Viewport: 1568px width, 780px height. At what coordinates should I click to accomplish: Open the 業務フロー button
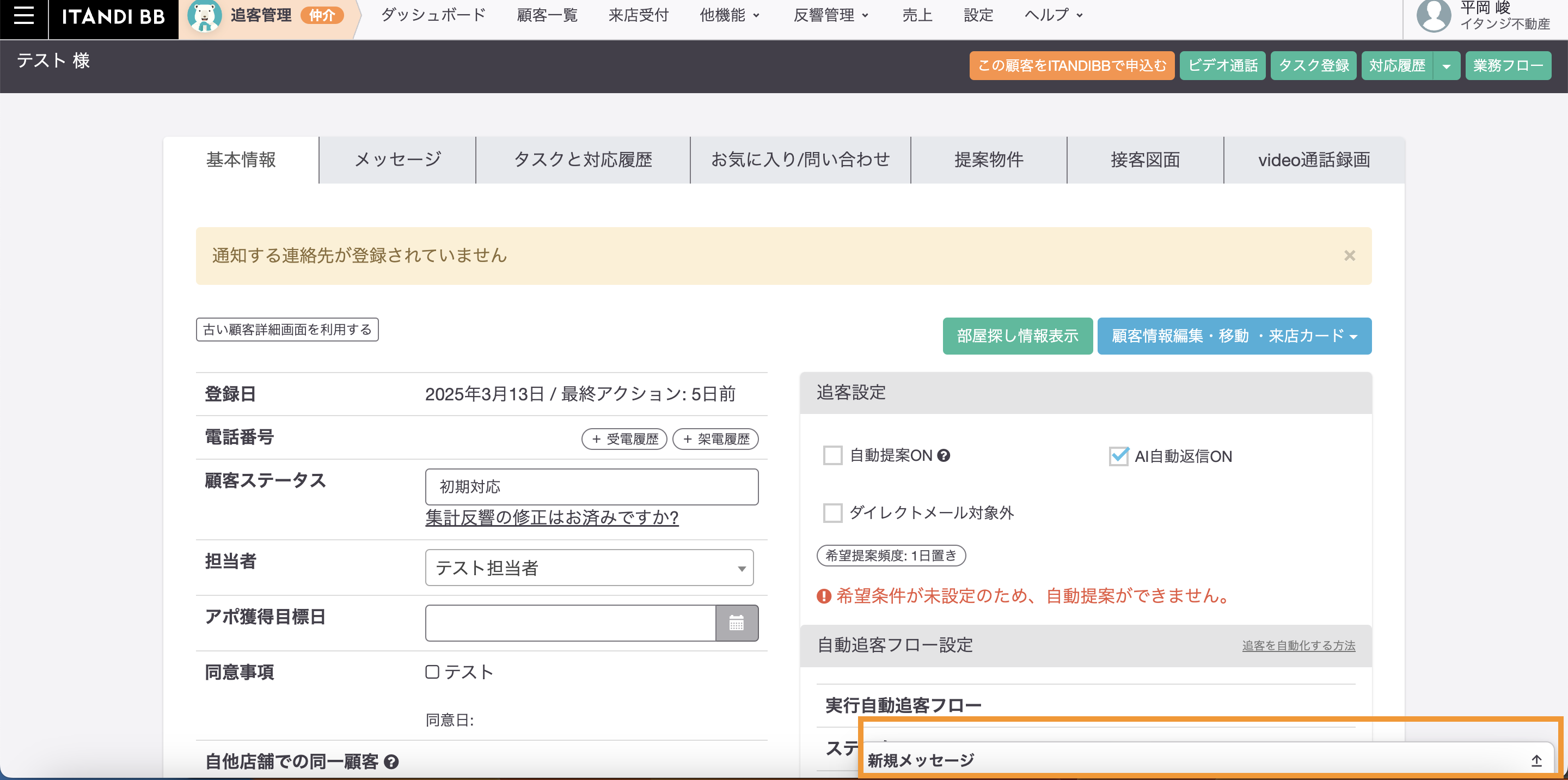click(x=1508, y=66)
